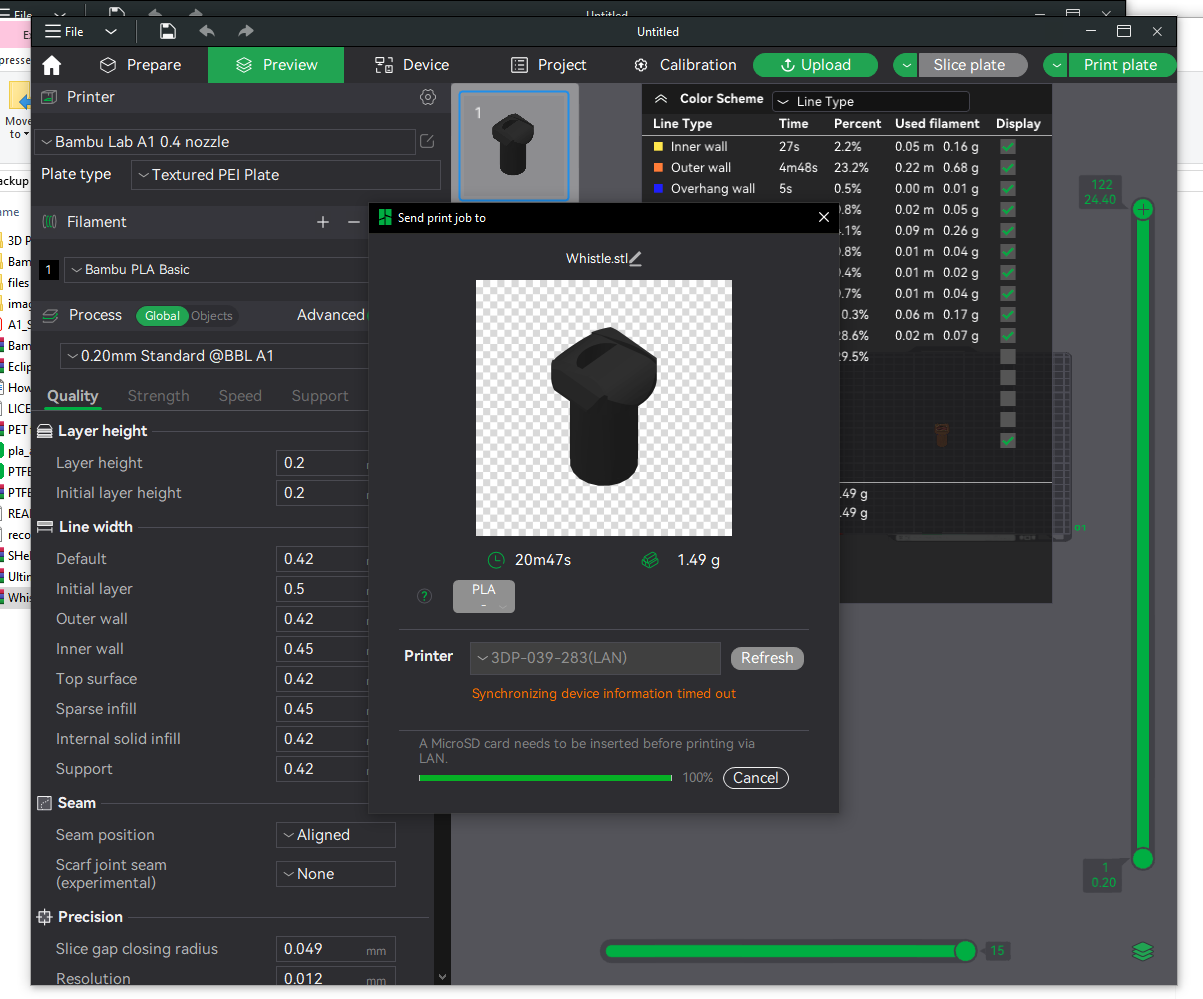This screenshot has width=1203, height=999.
Task: Click the Upload button
Action: click(815, 65)
